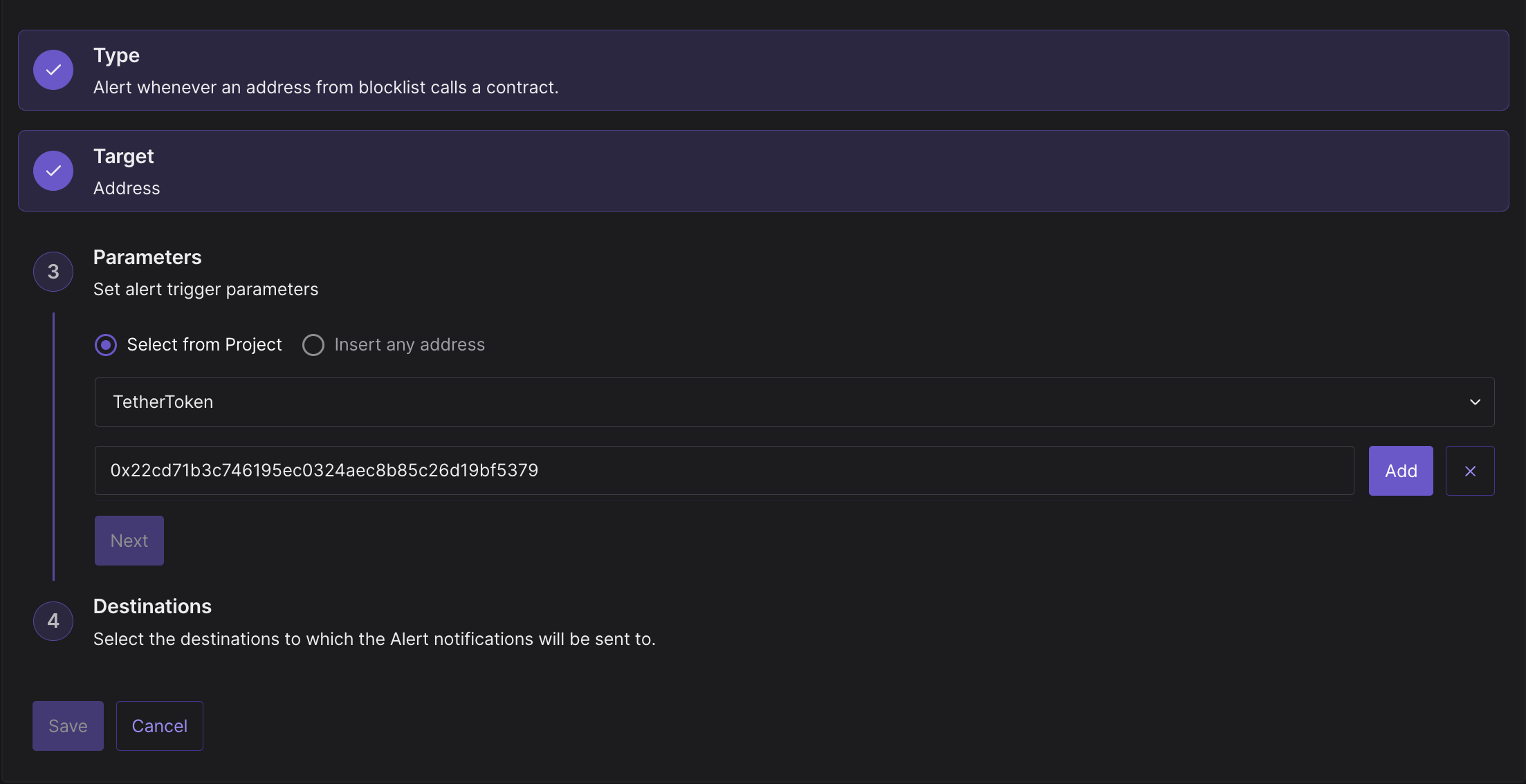Expand the Target Address step panel
The image size is (1526, 784).
click(x=763, y=171)
